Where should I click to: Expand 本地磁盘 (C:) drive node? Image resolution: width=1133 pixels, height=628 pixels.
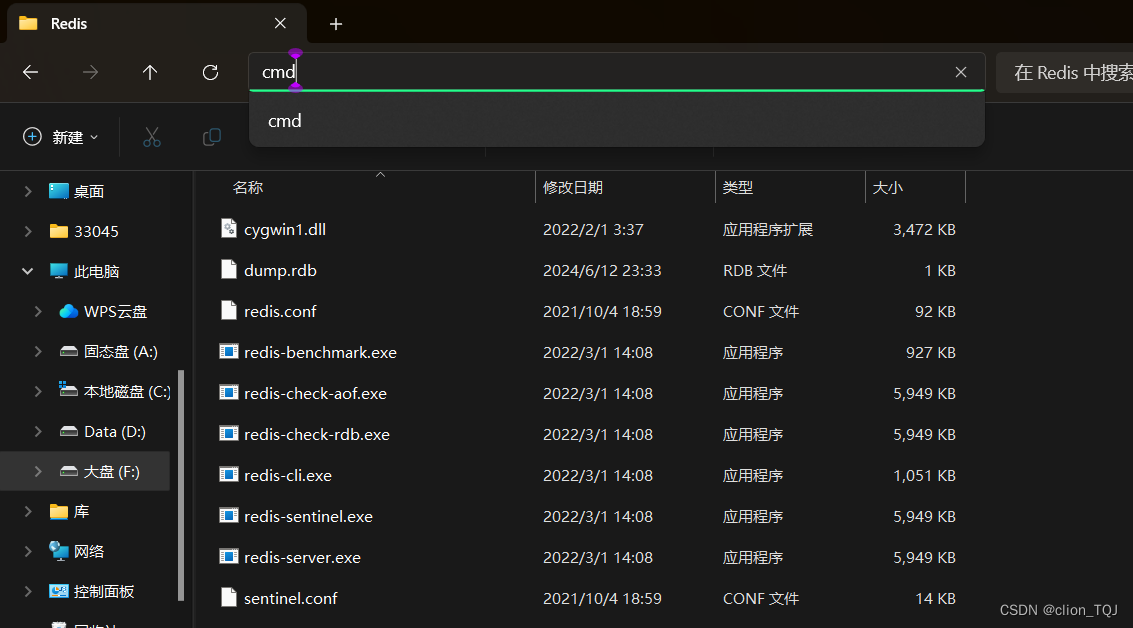click(38, 392)
